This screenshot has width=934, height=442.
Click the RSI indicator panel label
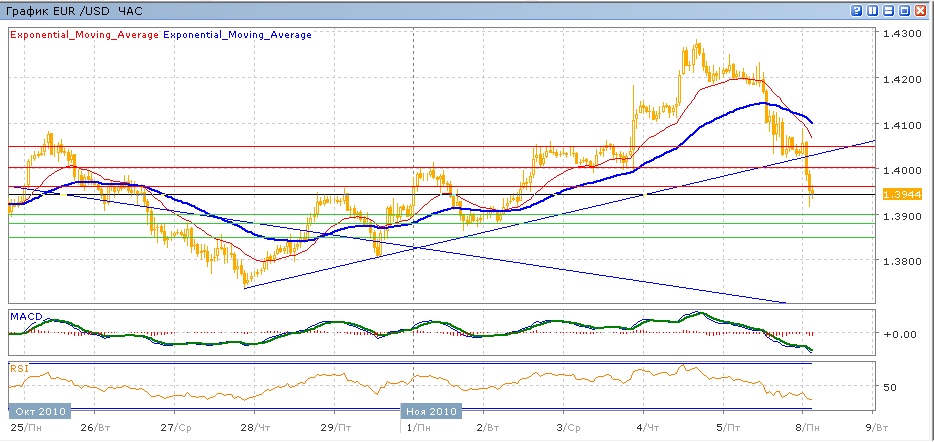19,368
